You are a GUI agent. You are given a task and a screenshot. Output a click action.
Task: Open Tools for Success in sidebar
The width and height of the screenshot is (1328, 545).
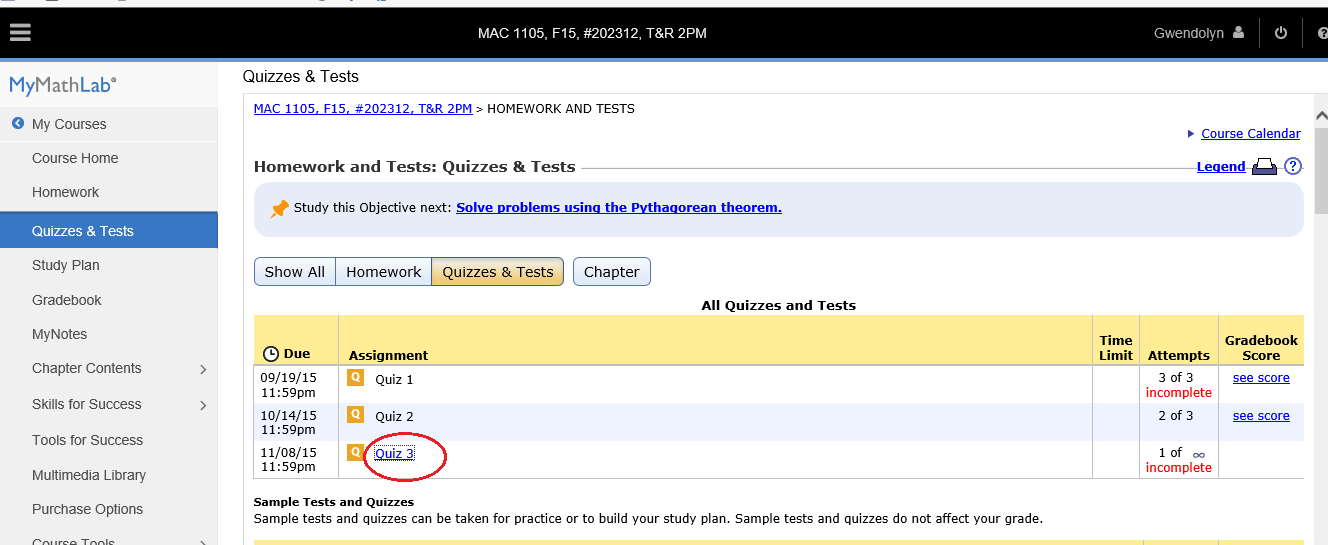coord(88,440)
